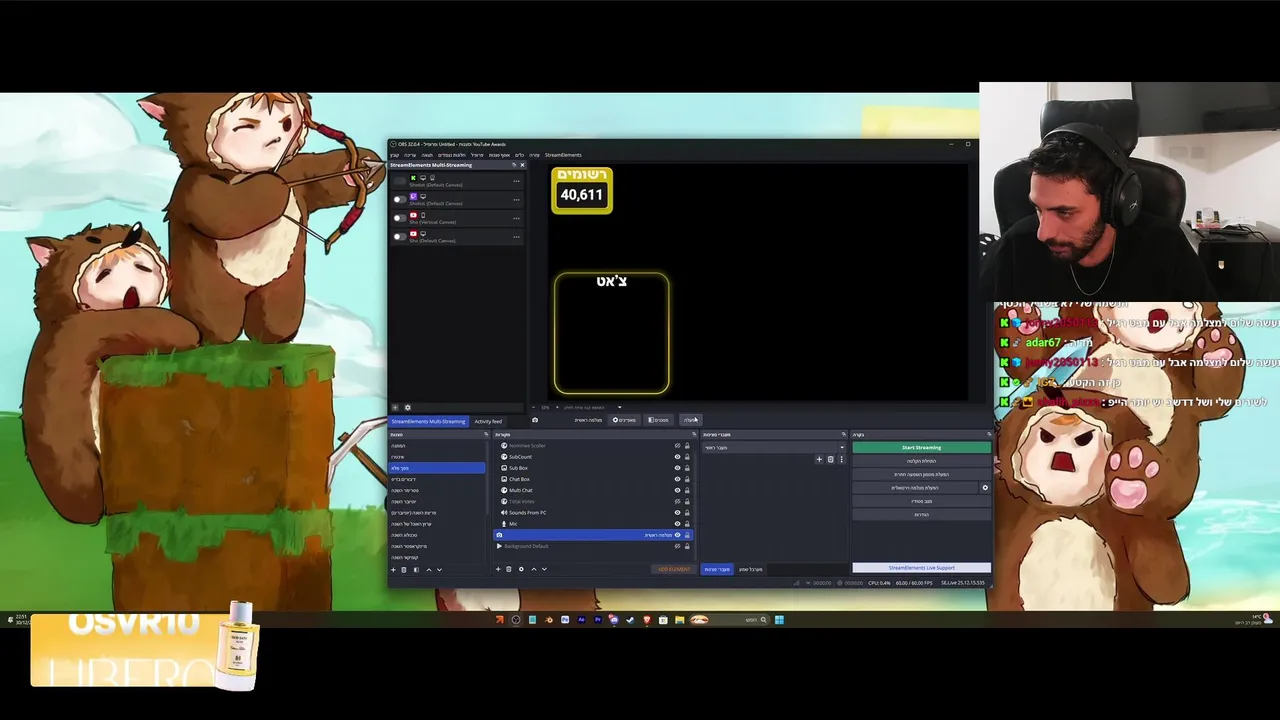Move selected source down

coord(544,569)
